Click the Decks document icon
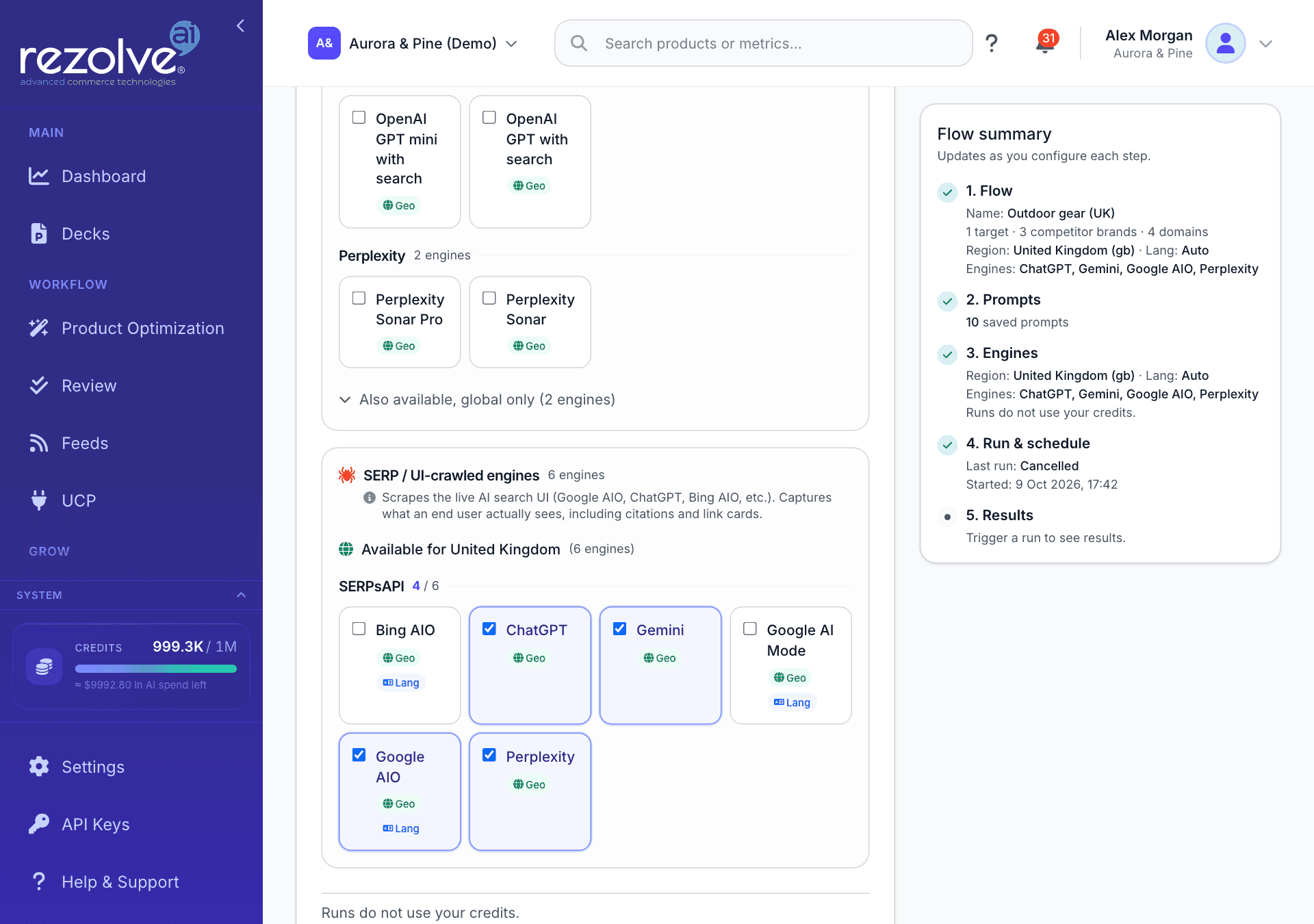The width and height of the screenshot is (1314, 924). [39, 233]
